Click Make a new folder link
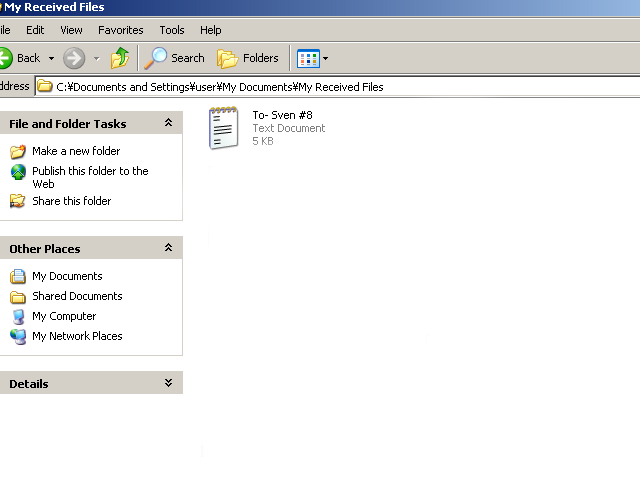This screenshot has height=480, width=640. pos(76,151)
